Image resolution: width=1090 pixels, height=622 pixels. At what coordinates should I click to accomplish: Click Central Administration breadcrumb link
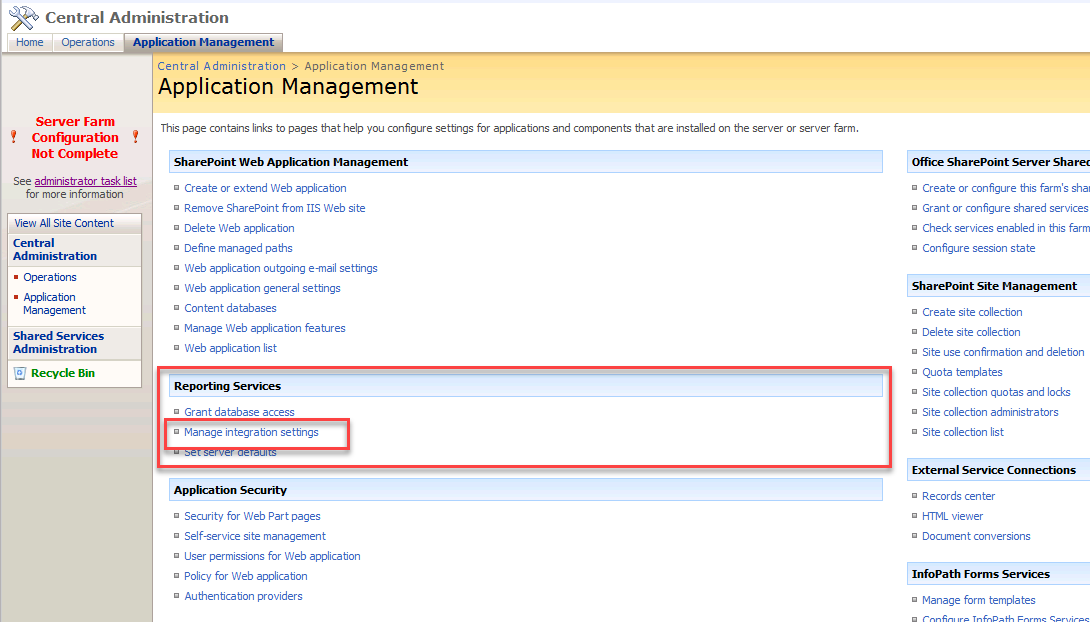(x=222, y=66)
